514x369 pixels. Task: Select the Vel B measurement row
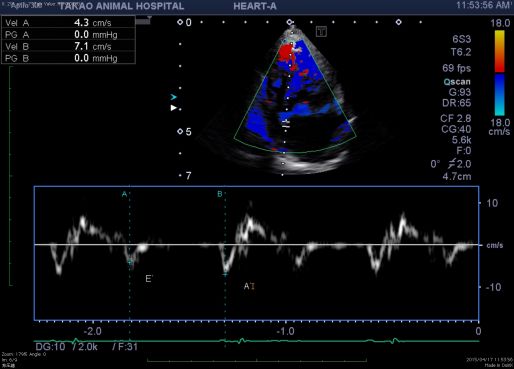coord(69,46)
